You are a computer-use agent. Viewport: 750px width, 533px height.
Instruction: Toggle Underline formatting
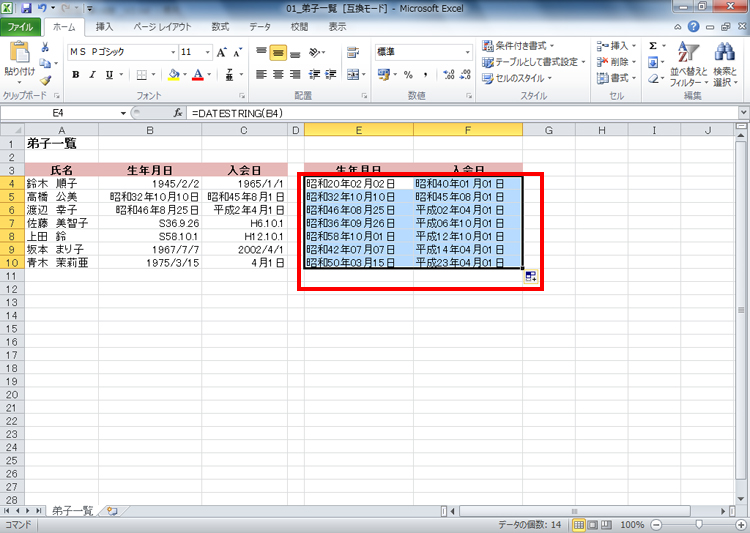pyautogui.click(x=110, y=75)
